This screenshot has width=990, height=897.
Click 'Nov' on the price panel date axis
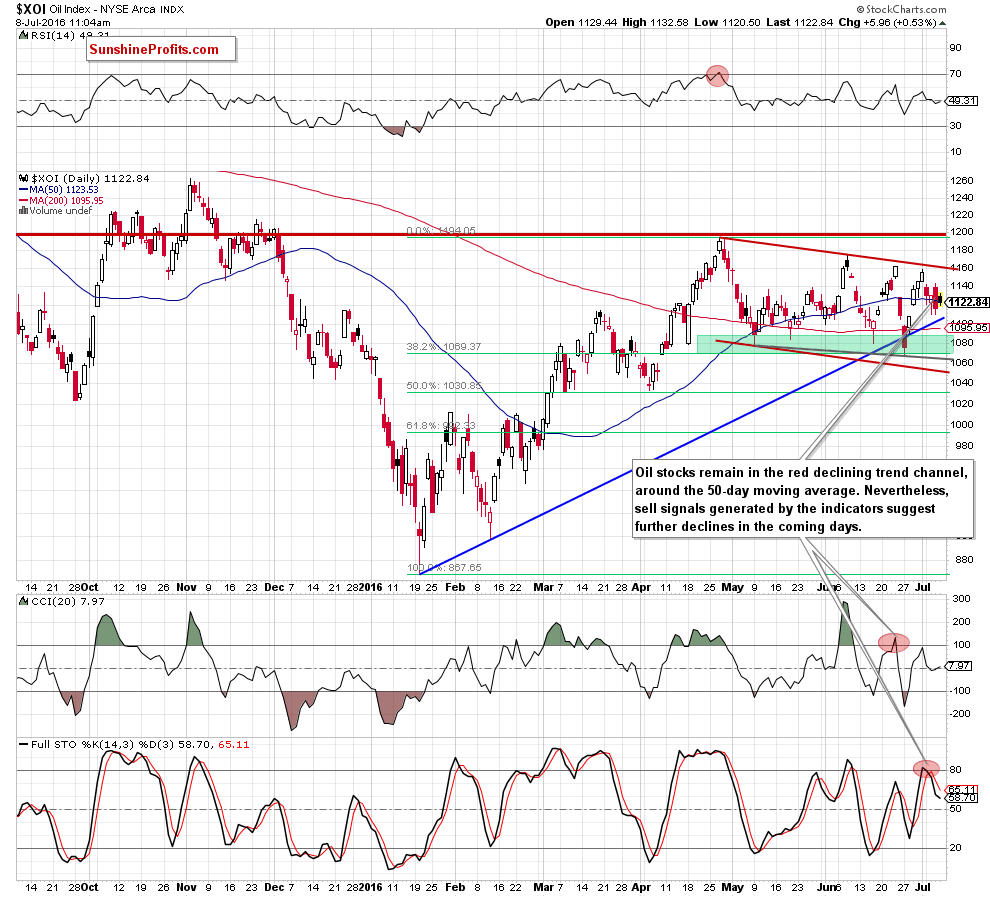[x=186, y=587]
